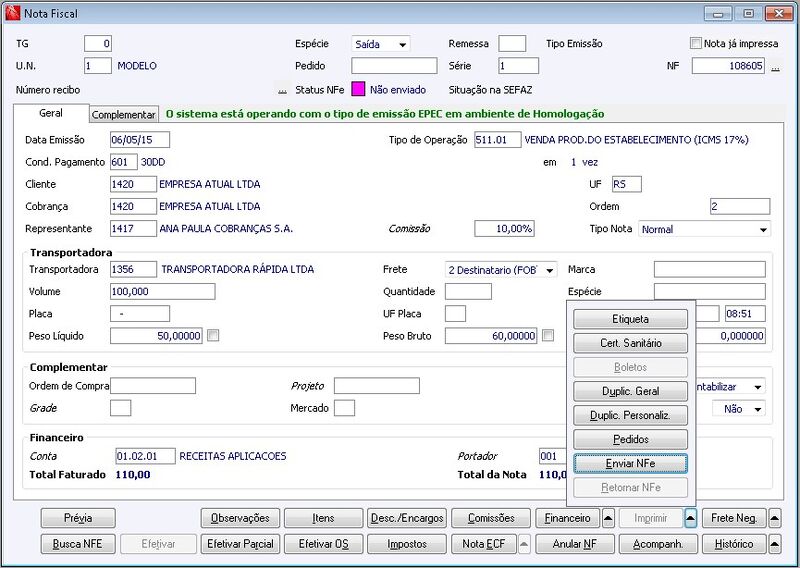Viewport: 800px width, 568px height.
Task: Expand the arrow beside Nota ECF button
Action: (x=524, y=545)
